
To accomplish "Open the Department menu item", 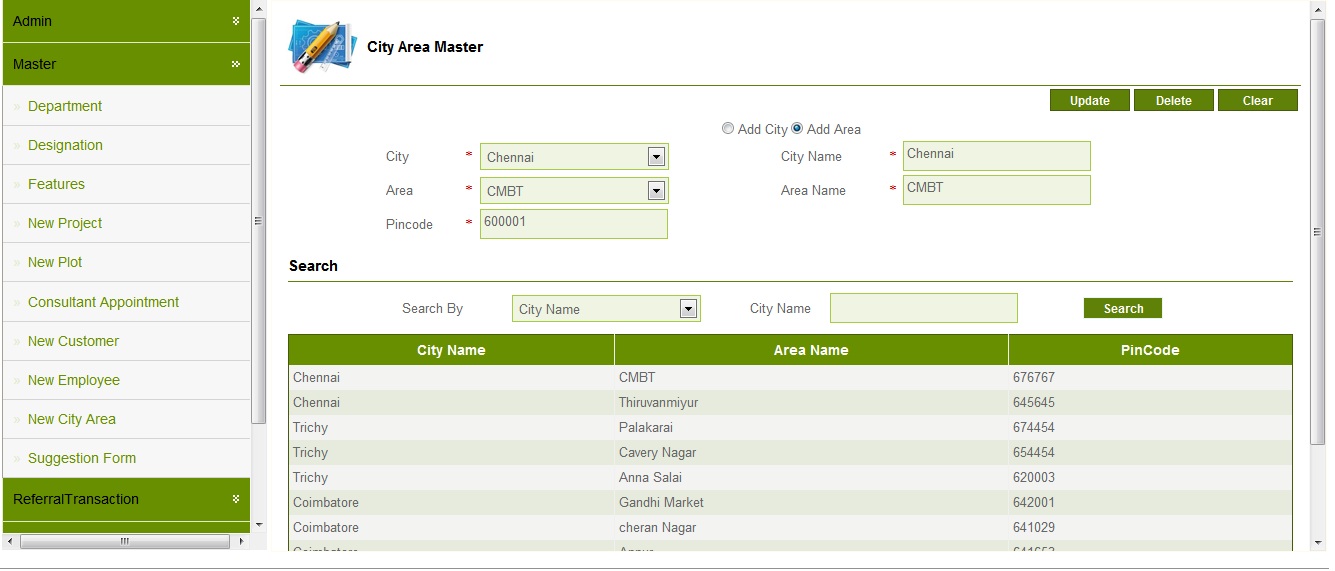I will pos(65,106).
